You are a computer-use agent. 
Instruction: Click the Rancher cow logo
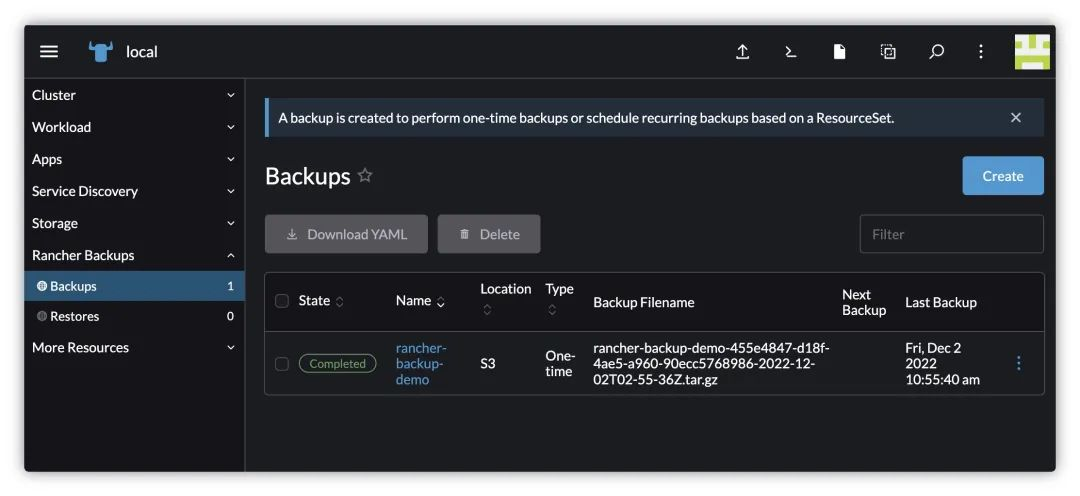coord(101,52)
